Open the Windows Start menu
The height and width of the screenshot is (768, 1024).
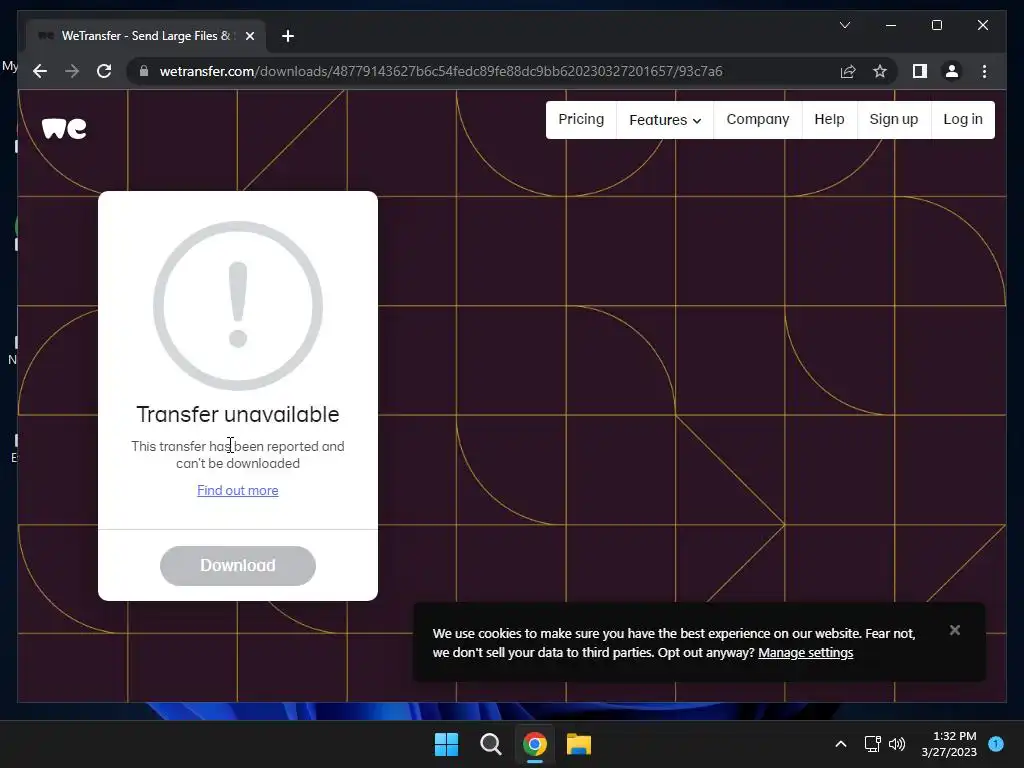447,744
